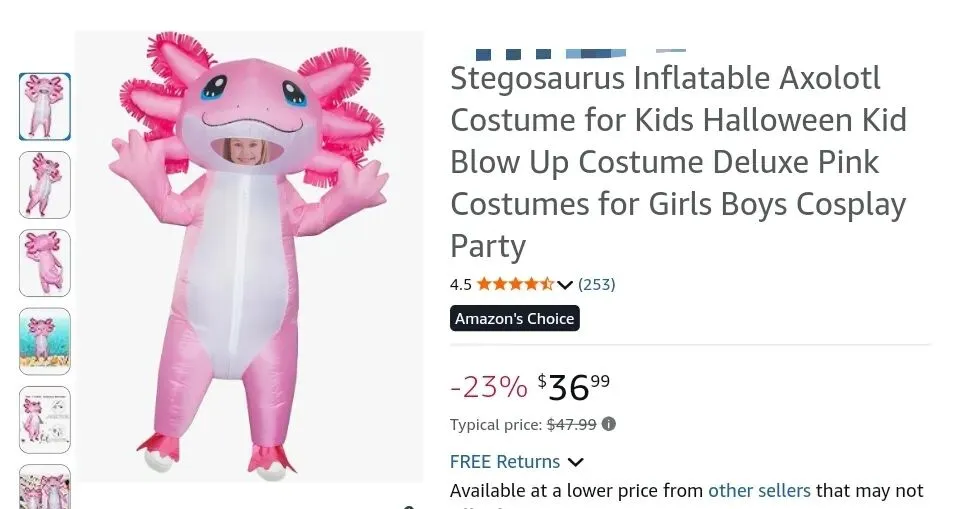Select the fifth thumbnail with size chart

45,419
